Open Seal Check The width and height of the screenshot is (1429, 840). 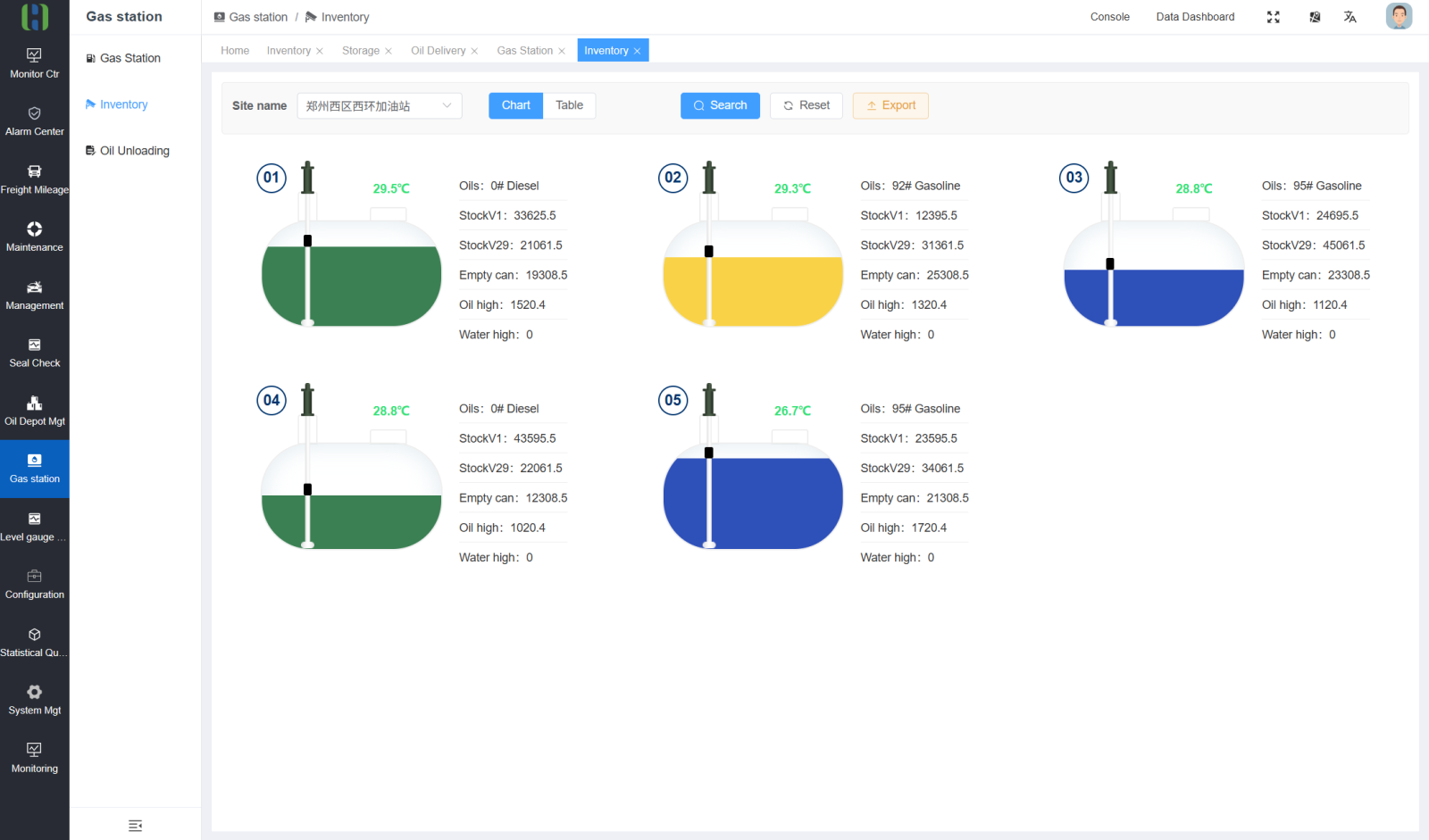(34, 353)
